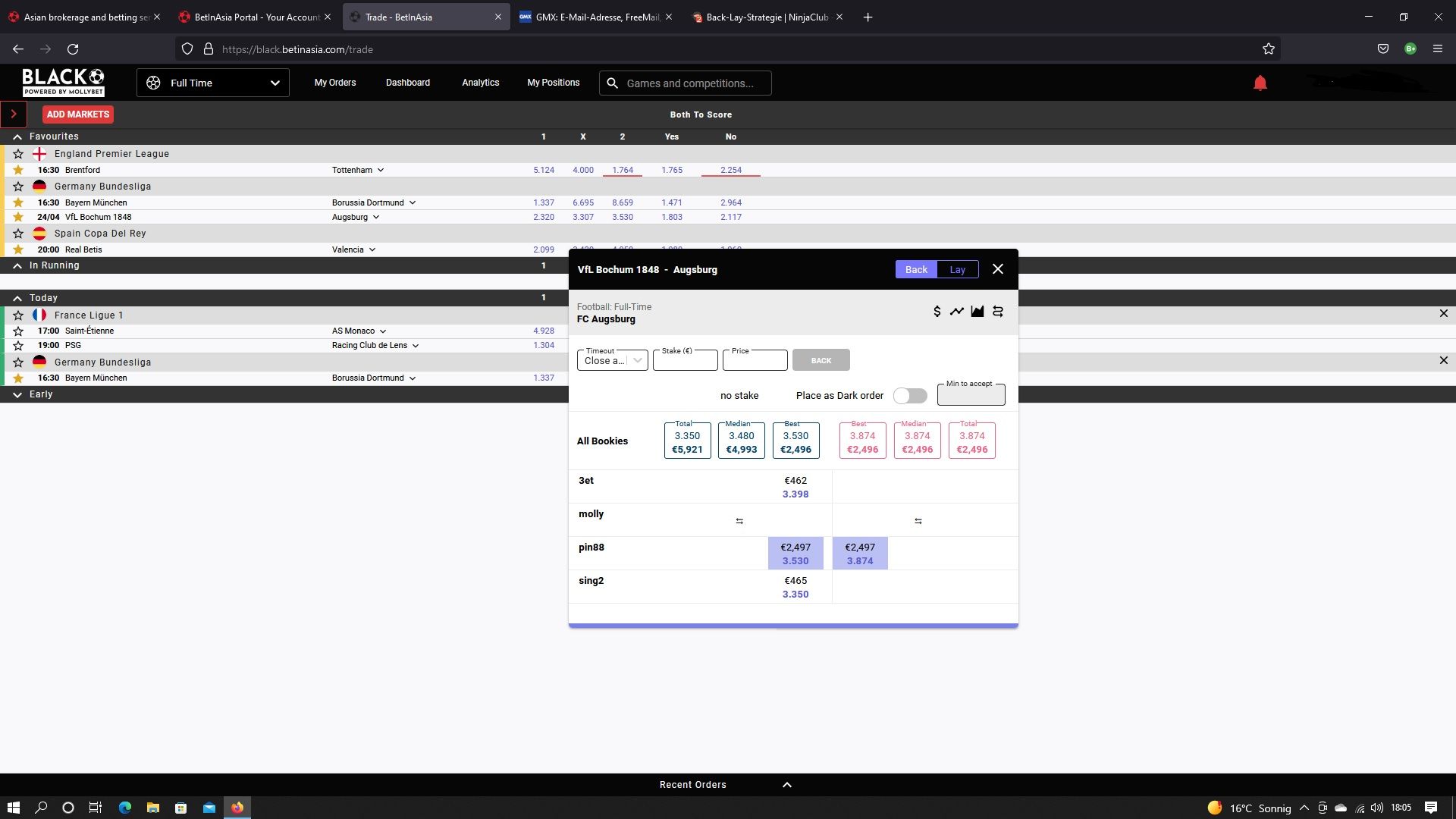Open a new browser tab
The width and height of the screenshot is (1456, 819).
click(868, 17)
